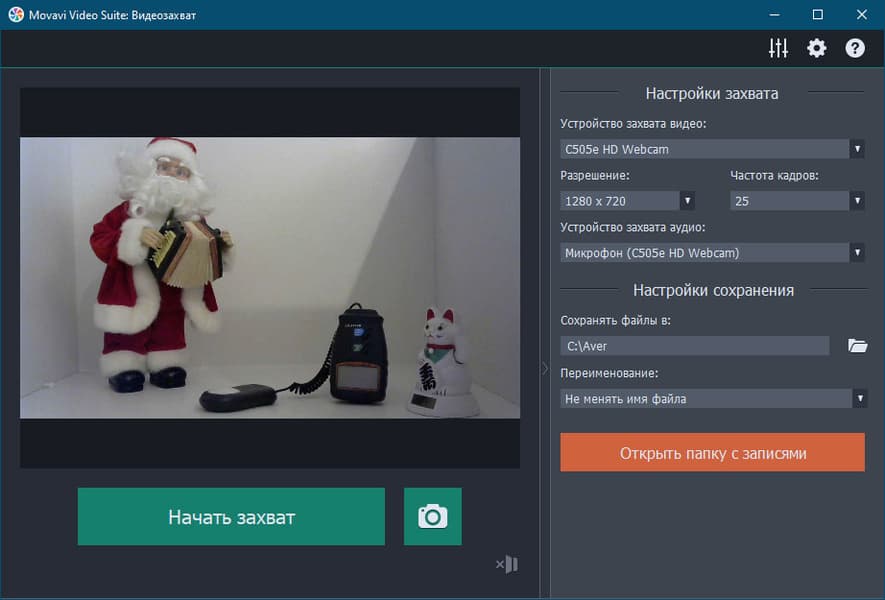Collapse the settings panel with side chevron
The width and height of the screenshot is (885, 600).
[x=545, y=369]
